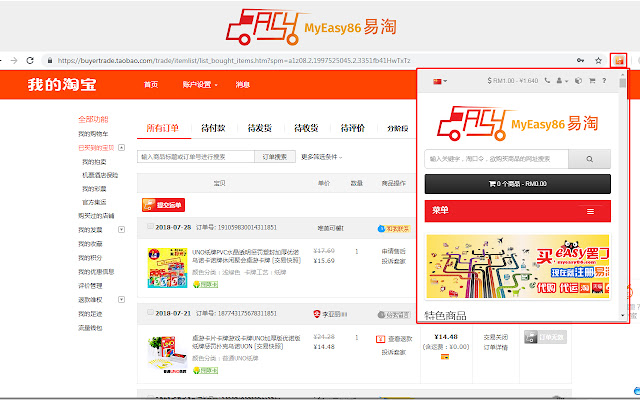Click the promotional banner in popup
The width and height of the screenshot is (640, 400).
[518, 266]
